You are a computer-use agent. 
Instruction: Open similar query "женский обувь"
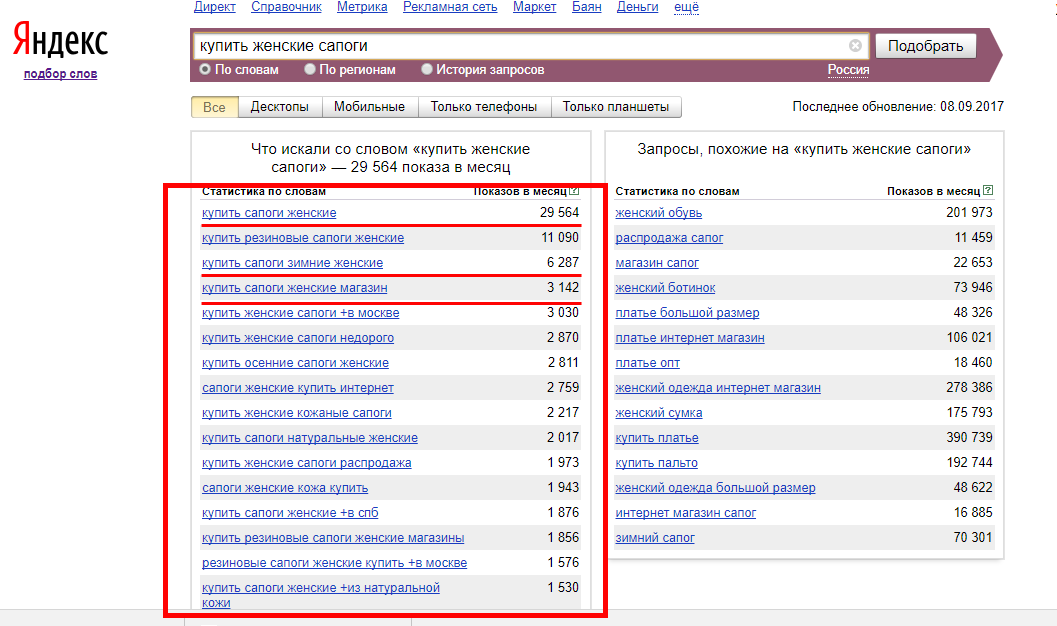(659, 213)
